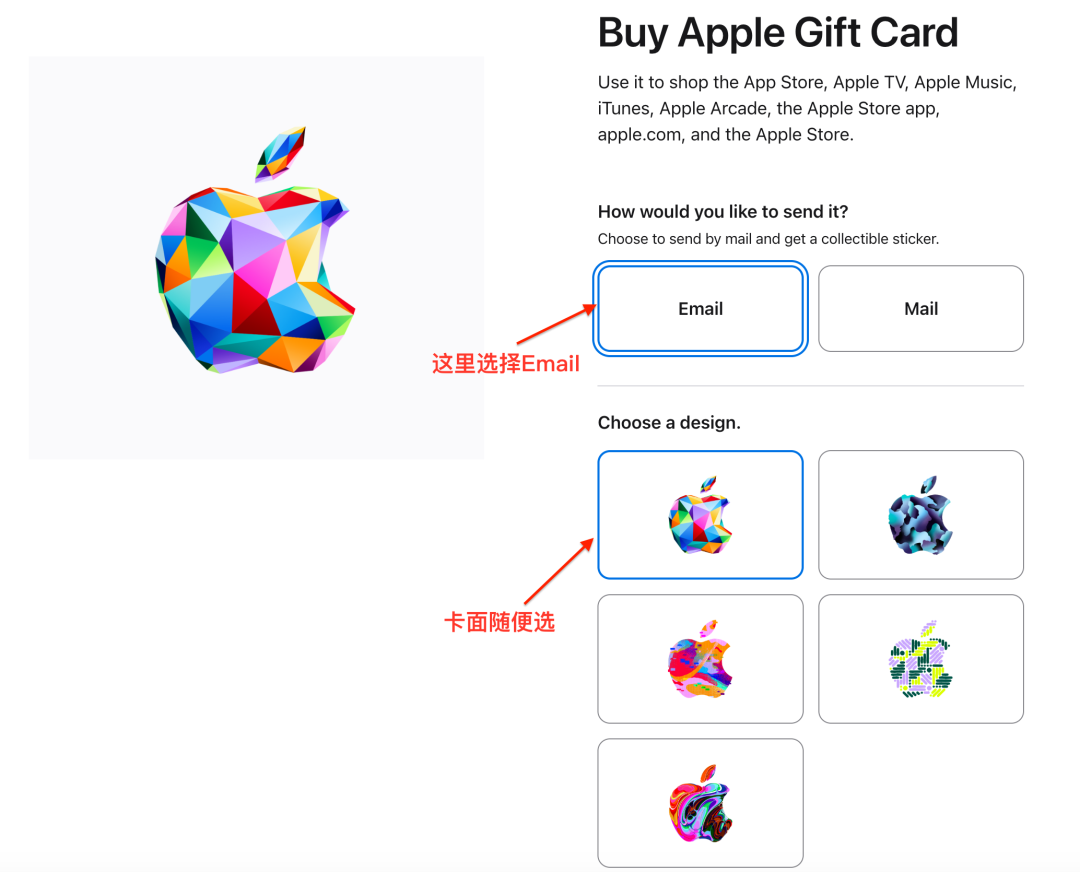
Task: Click the collectible sticker hint text
Action: click(768, 239)
